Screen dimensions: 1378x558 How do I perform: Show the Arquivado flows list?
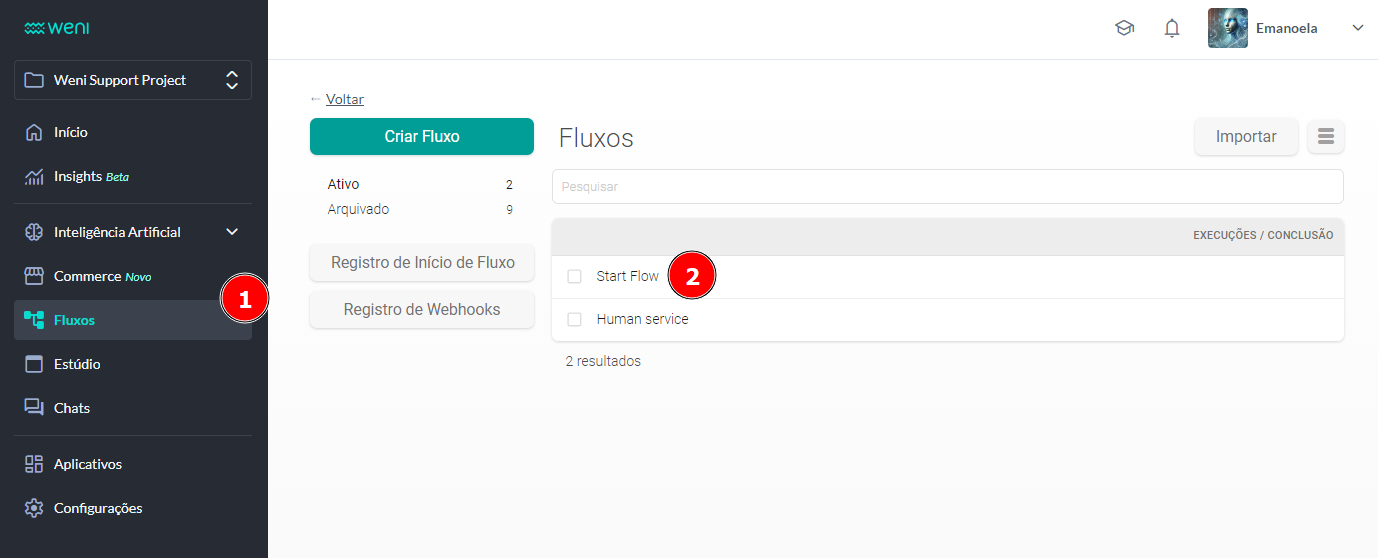[358, 210]
